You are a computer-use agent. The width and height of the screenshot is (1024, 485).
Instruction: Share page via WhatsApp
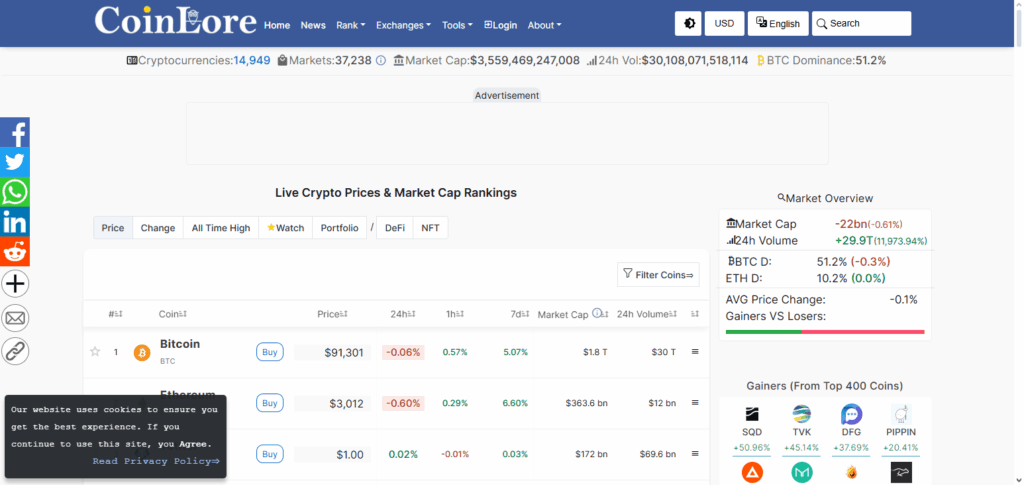(x=14, y=193)
